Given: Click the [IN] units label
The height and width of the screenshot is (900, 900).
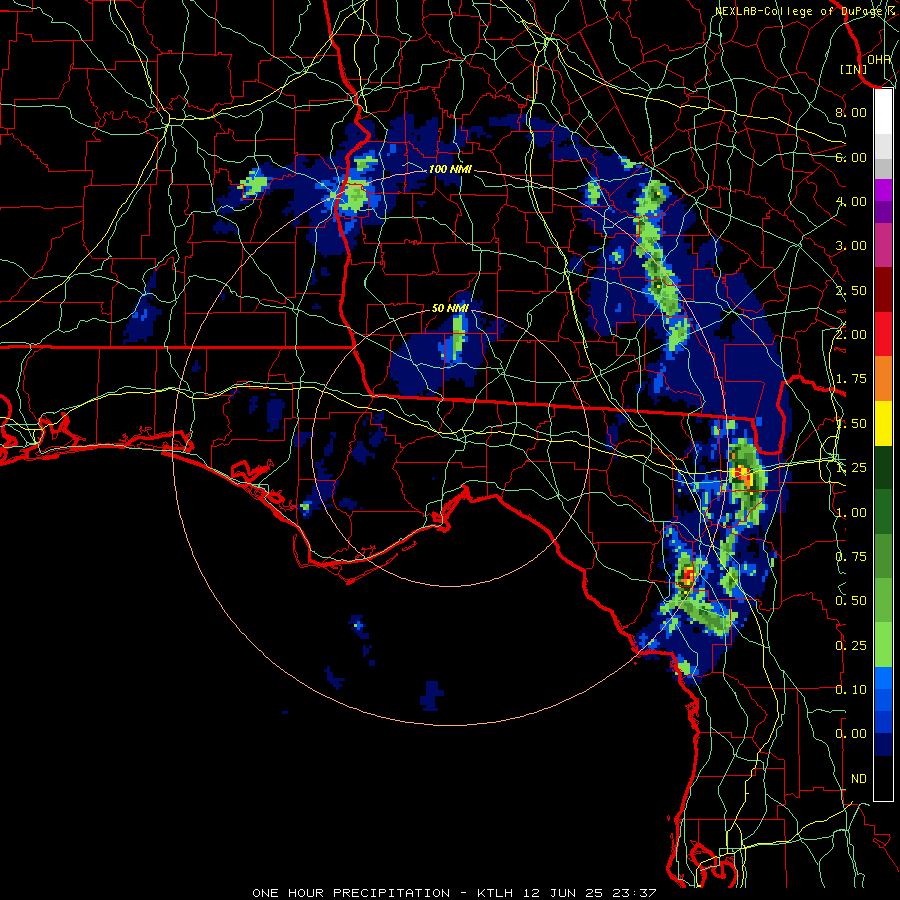Looking at the screenshot, I should (x=854, y=69).
